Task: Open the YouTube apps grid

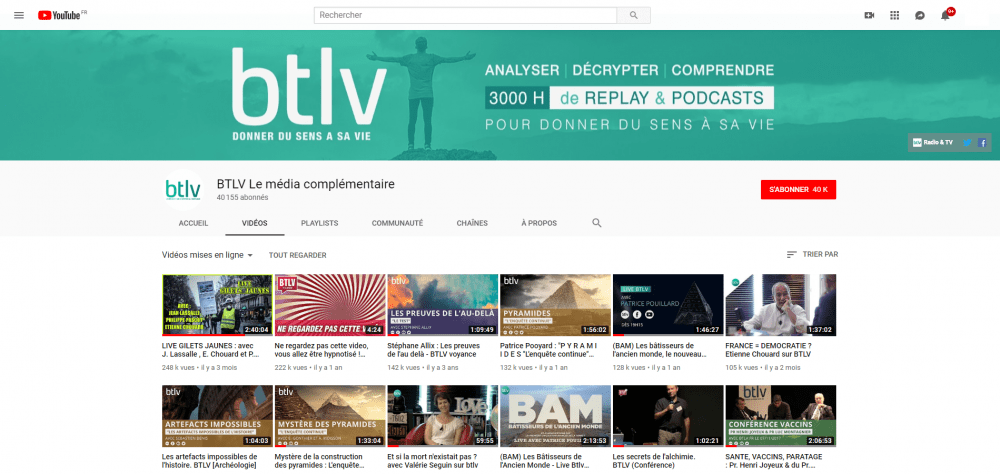Action: [x=894, y=15]
